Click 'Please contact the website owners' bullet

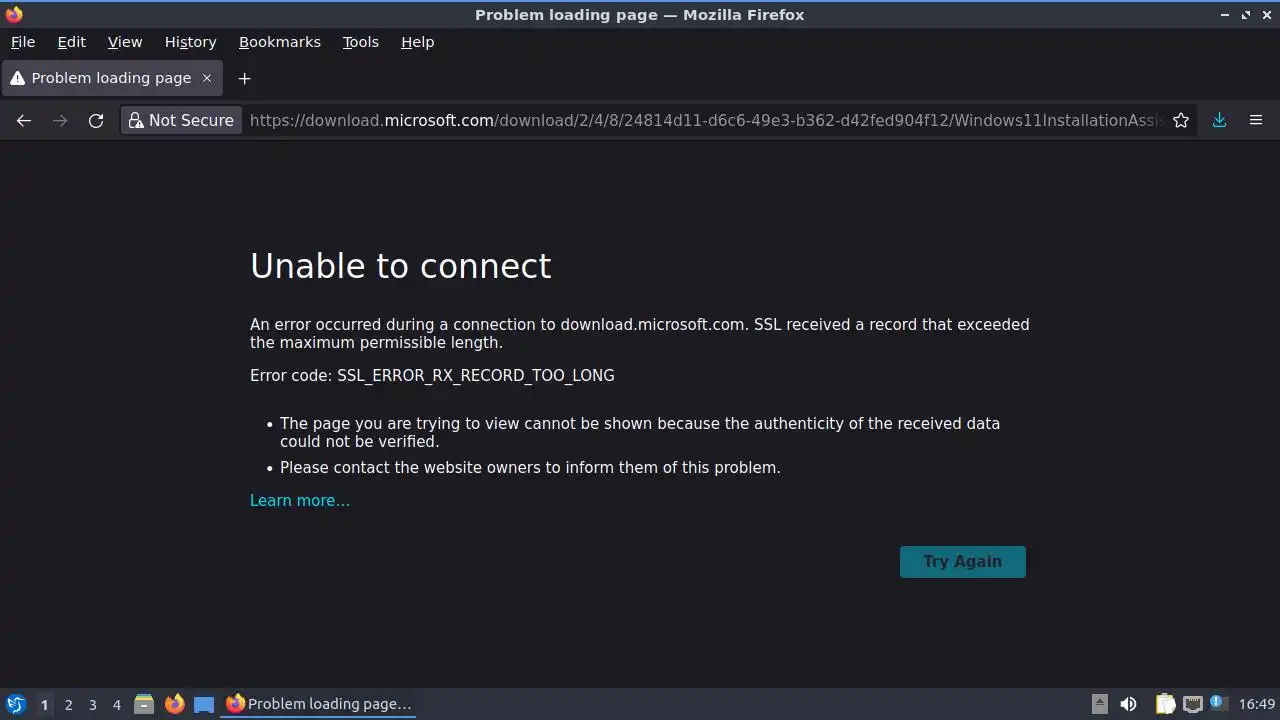(530, 468)
